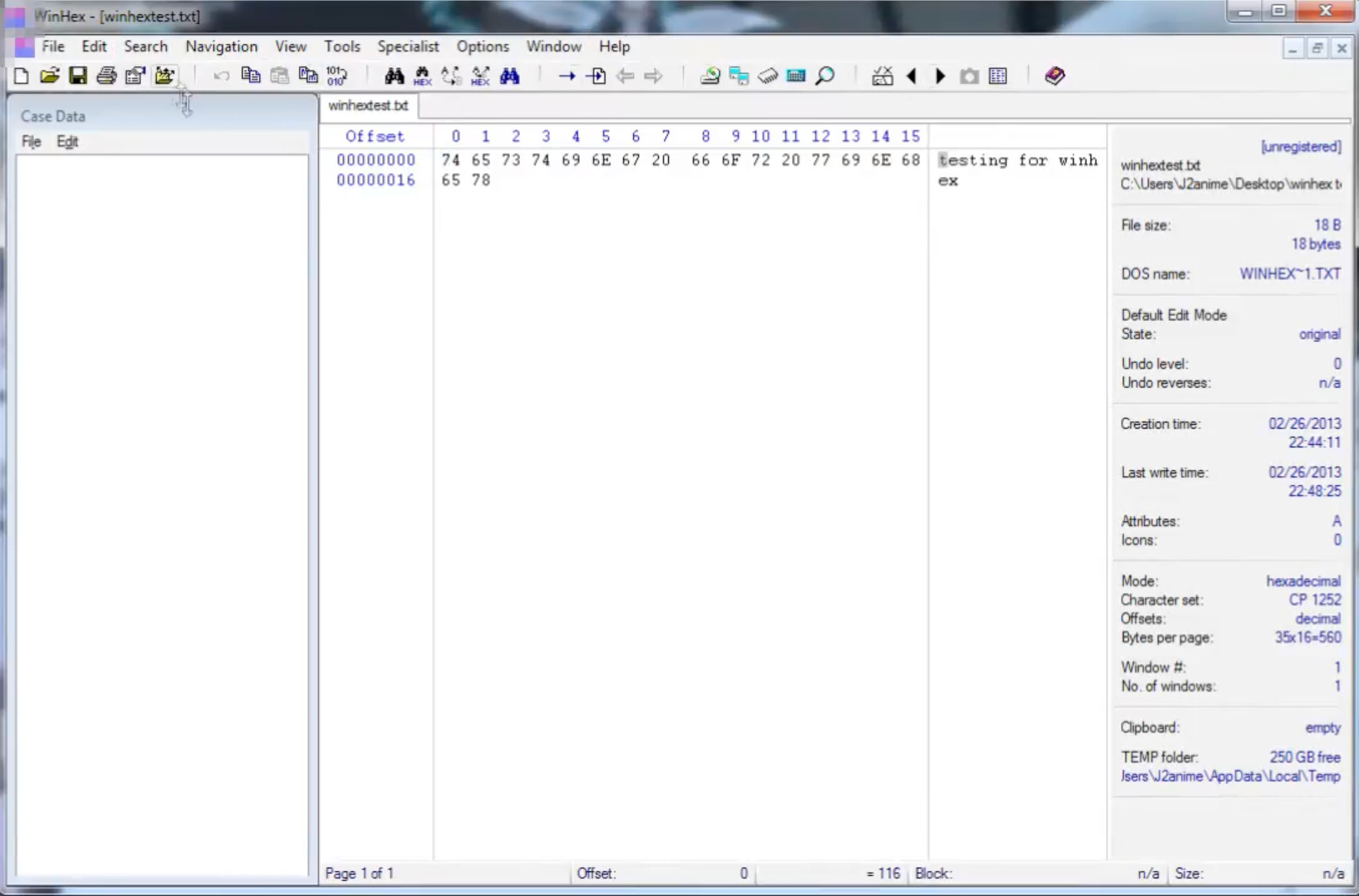The image size is (1359, 896).
Task: Open the Options menu
Action: pyautogui.click(x=483, y=47)
